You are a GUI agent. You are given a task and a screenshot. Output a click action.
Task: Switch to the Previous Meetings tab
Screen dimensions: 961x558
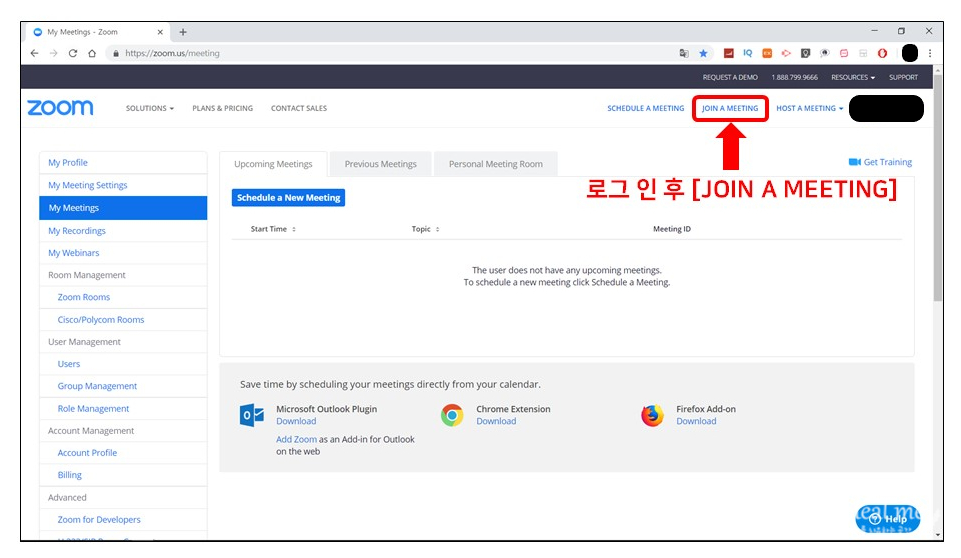tap(381, 164)
